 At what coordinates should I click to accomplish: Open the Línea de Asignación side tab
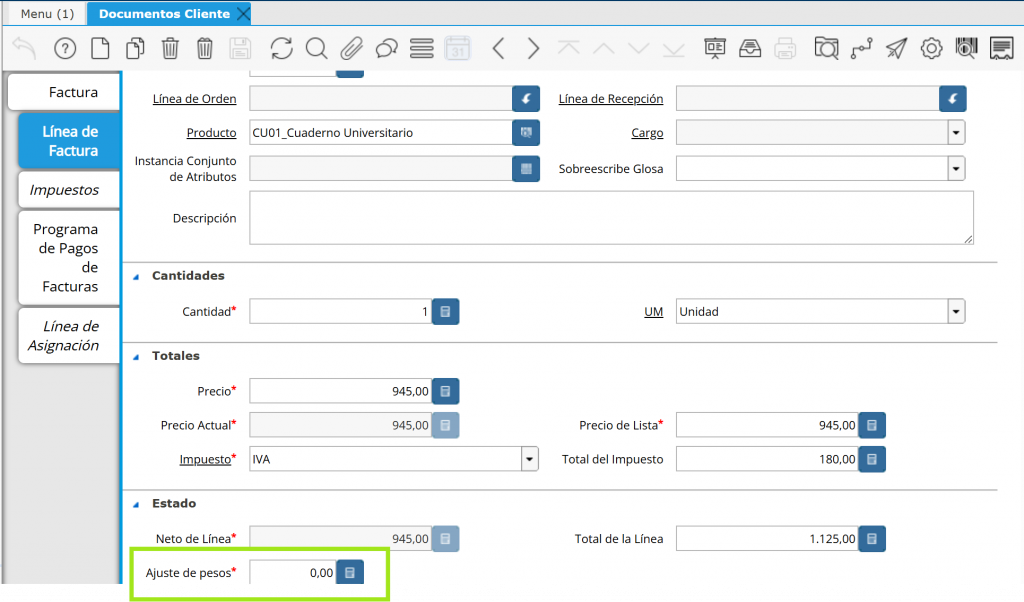69,336
